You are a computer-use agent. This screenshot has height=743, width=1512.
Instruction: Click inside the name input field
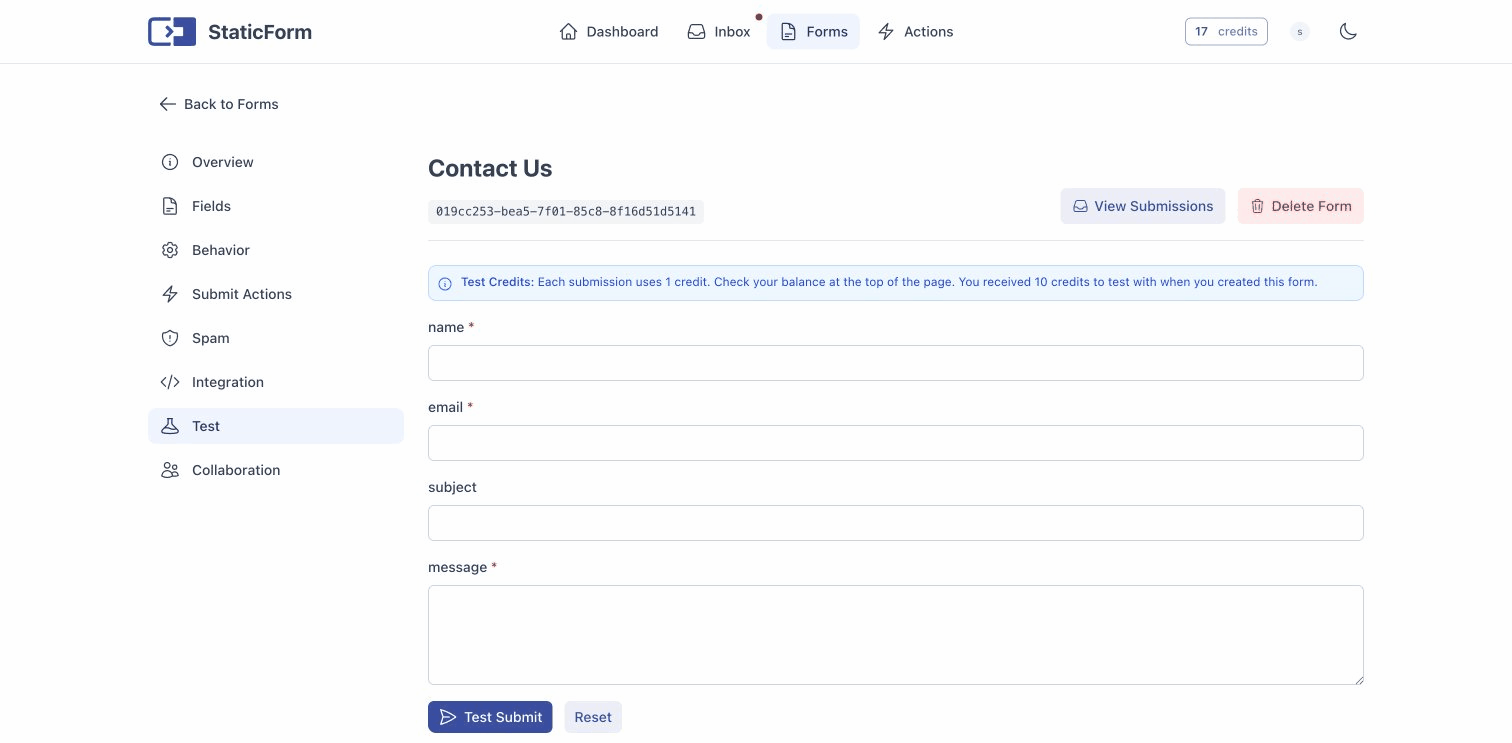895,363
